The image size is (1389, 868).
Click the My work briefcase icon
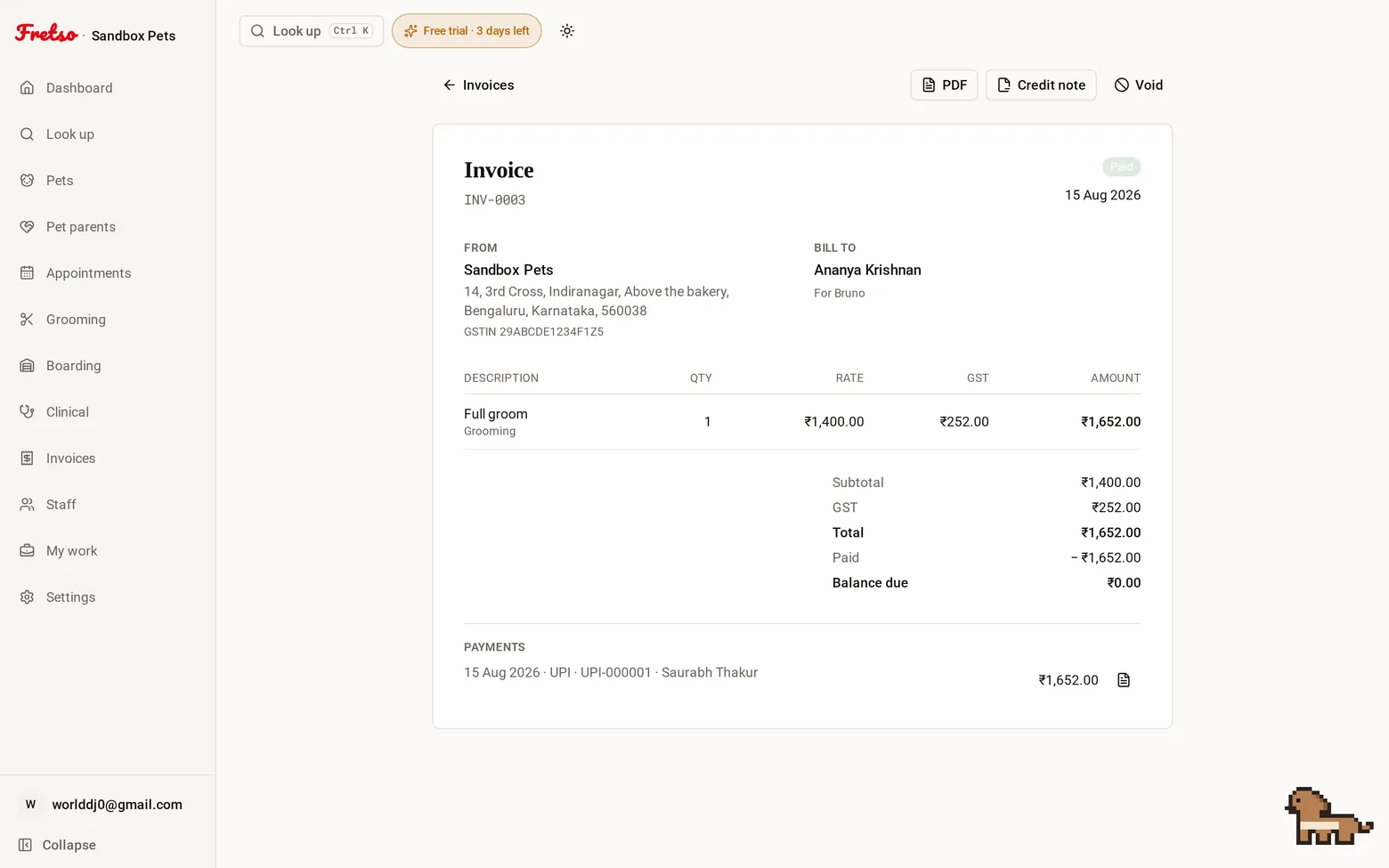[27, 551]
